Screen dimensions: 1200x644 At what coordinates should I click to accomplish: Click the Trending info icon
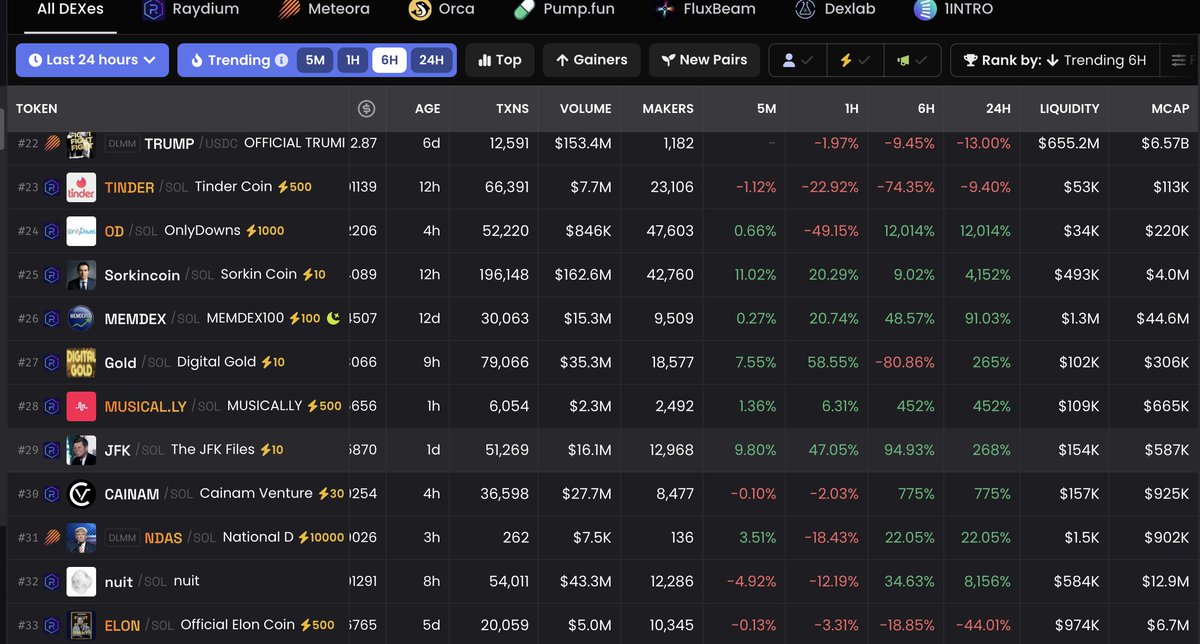tap(282, 60)
